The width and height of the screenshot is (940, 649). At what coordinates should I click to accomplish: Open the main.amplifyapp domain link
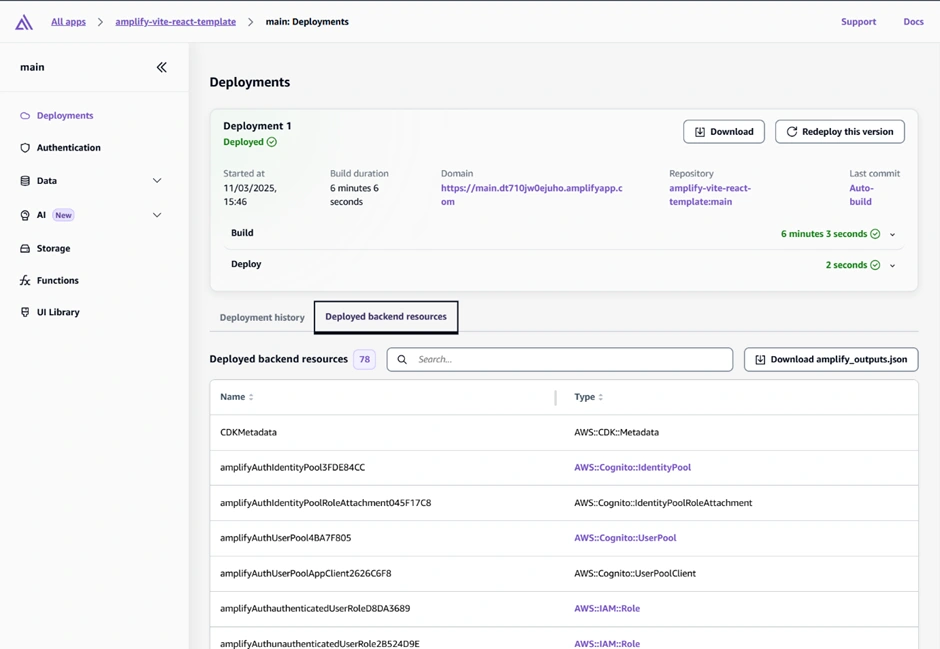click(531, 188)
